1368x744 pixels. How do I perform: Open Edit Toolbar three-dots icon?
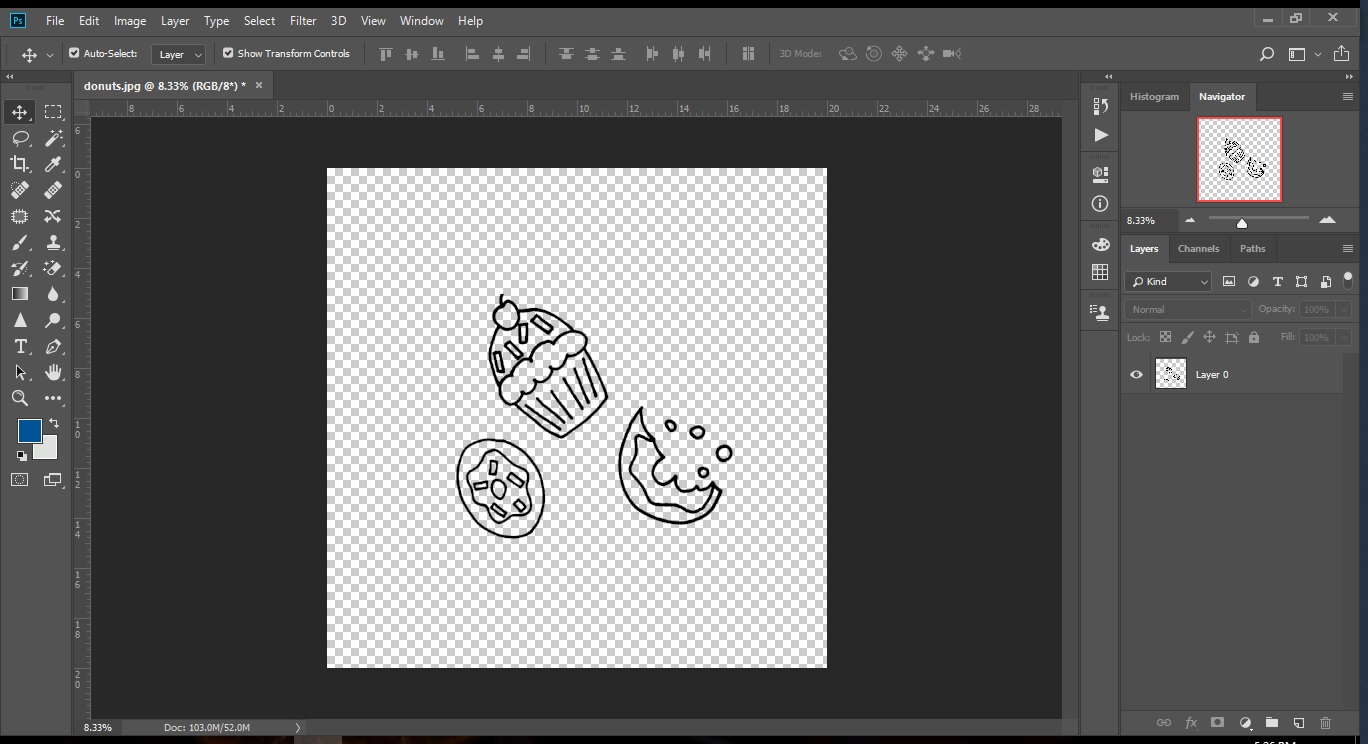pos(53,398)
